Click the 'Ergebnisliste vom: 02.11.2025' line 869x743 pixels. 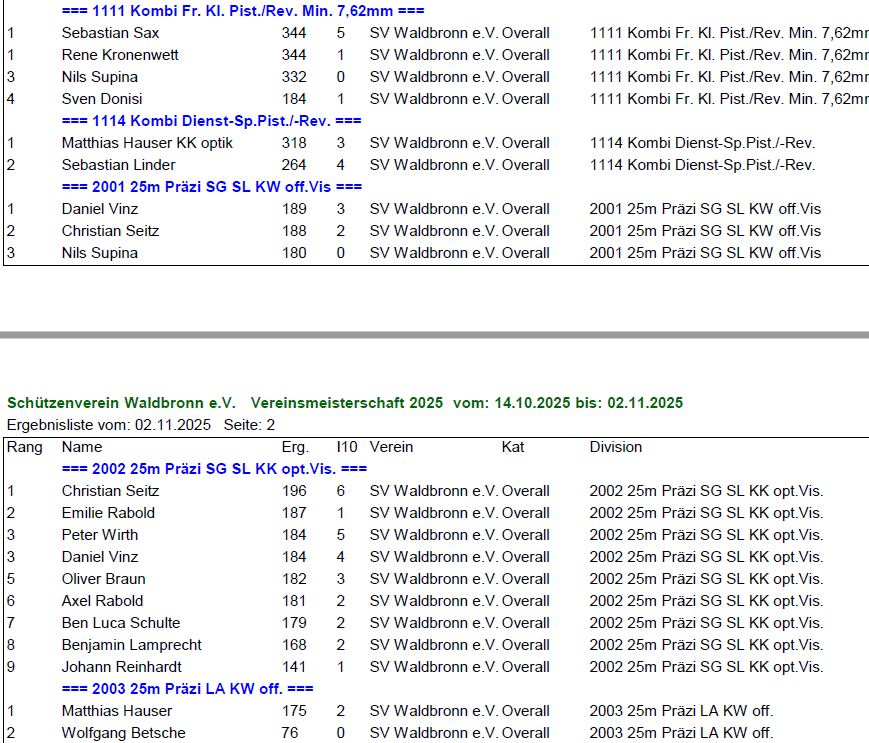click(x=109, y=425)
